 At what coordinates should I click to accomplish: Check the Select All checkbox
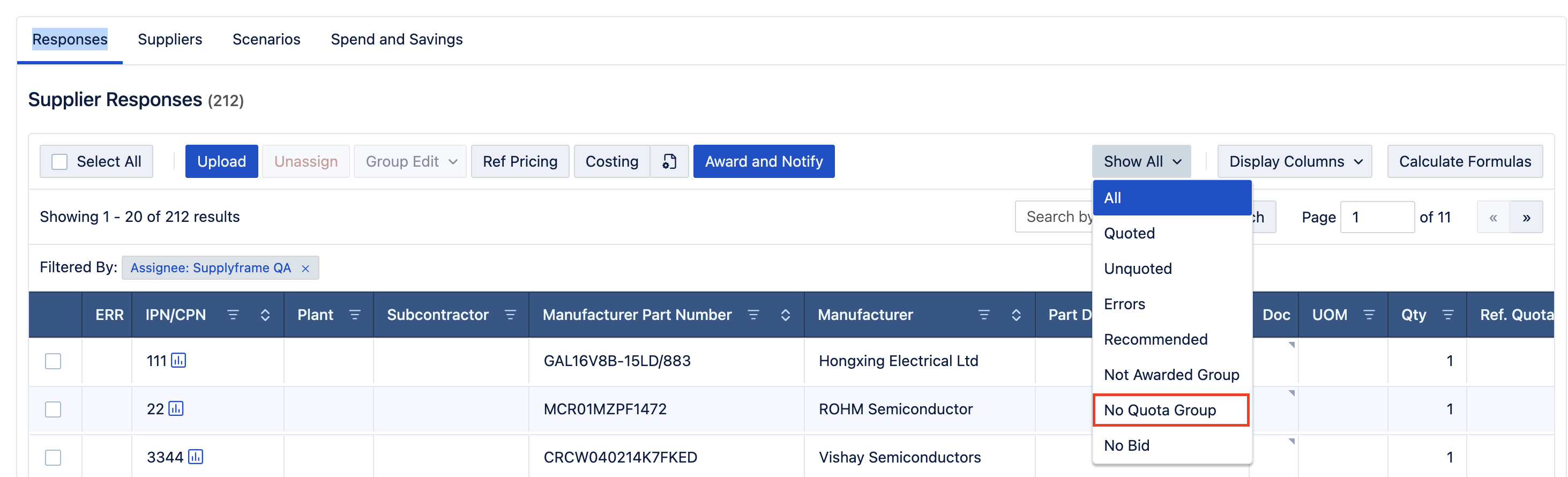(x=59, y=162)
